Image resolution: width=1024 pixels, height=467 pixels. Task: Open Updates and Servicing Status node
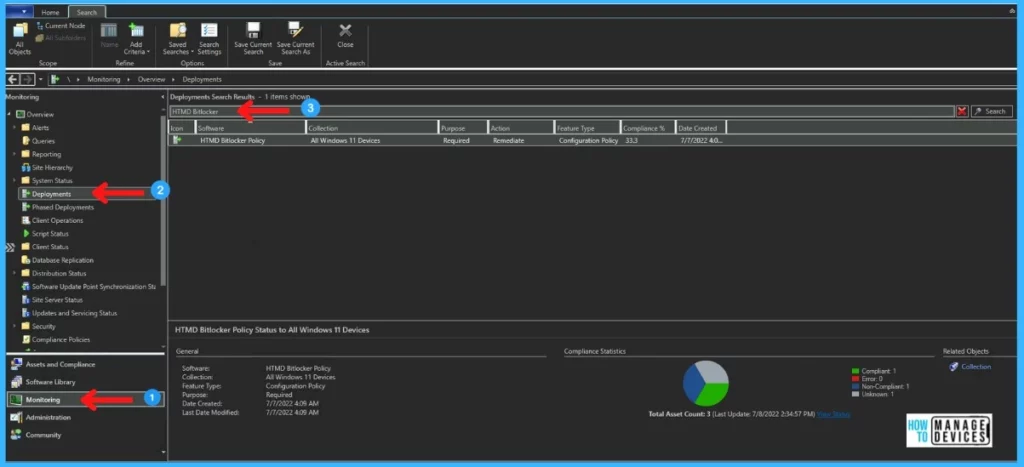pos(69,313)
